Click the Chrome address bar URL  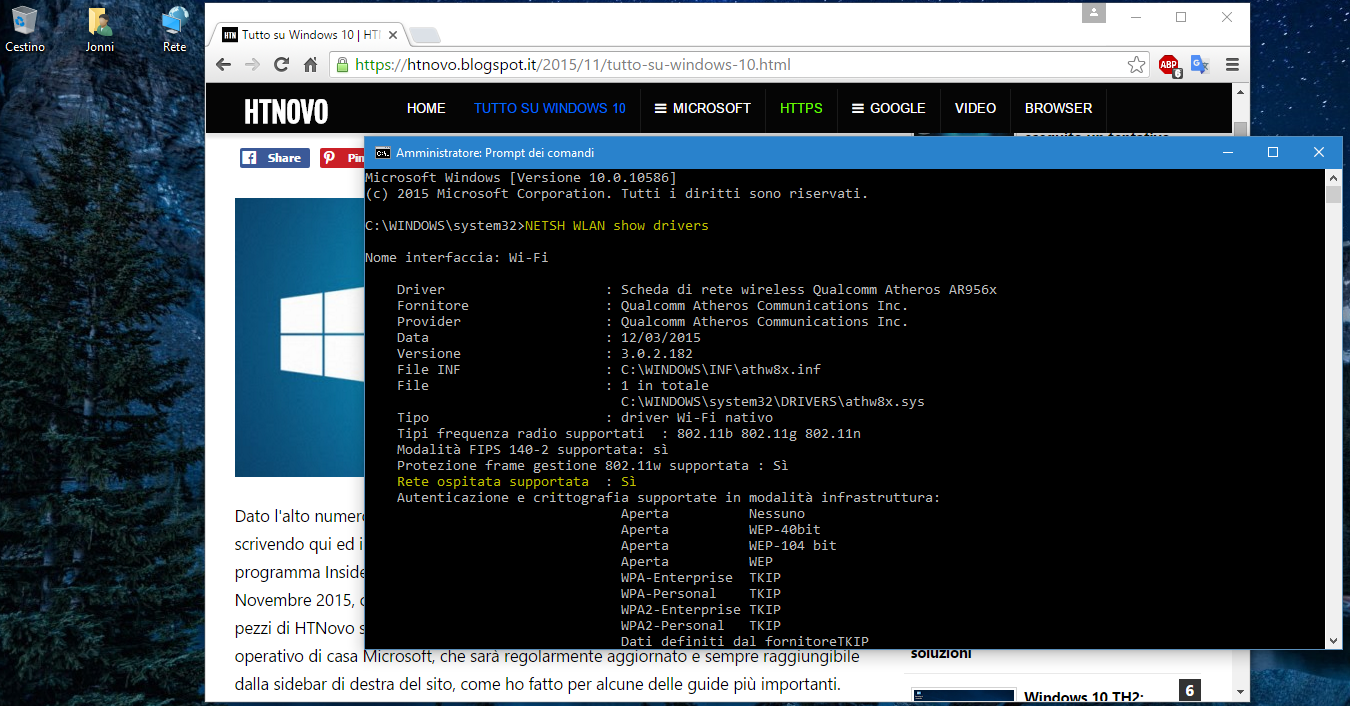[572, 65]
